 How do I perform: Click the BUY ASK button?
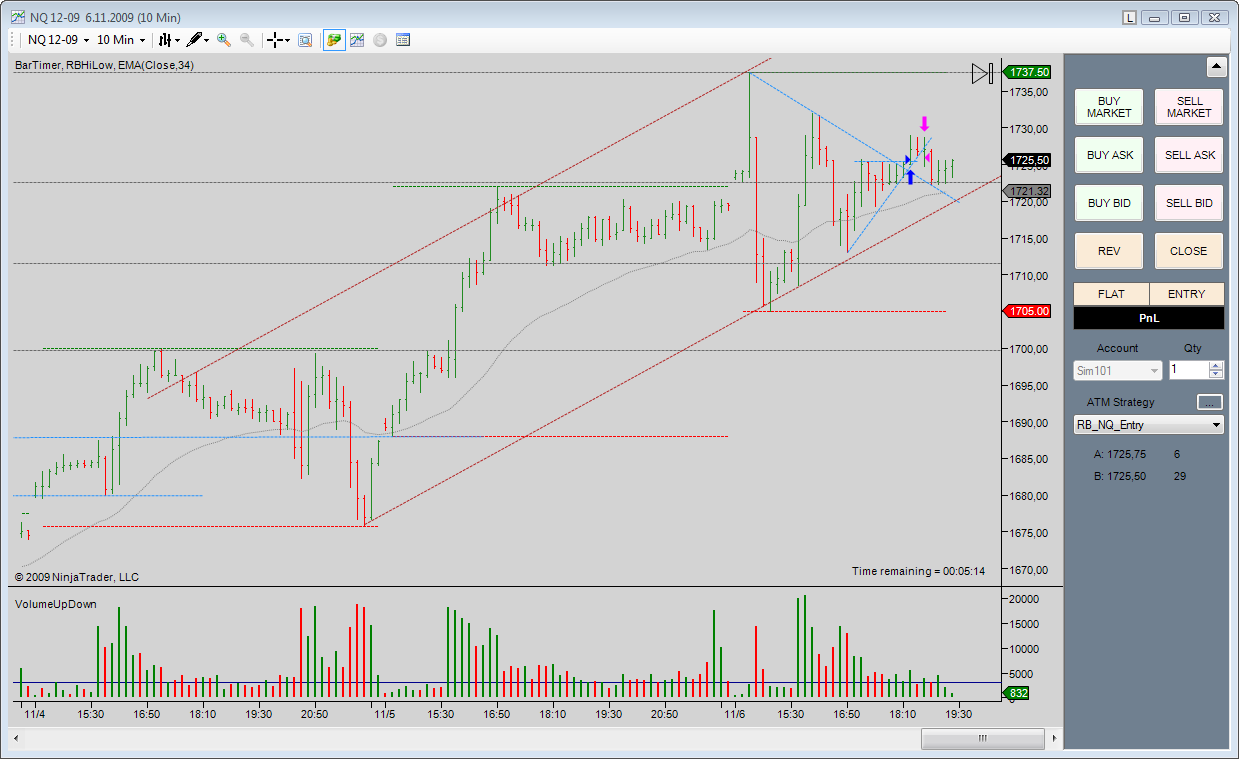point(1109,155)
